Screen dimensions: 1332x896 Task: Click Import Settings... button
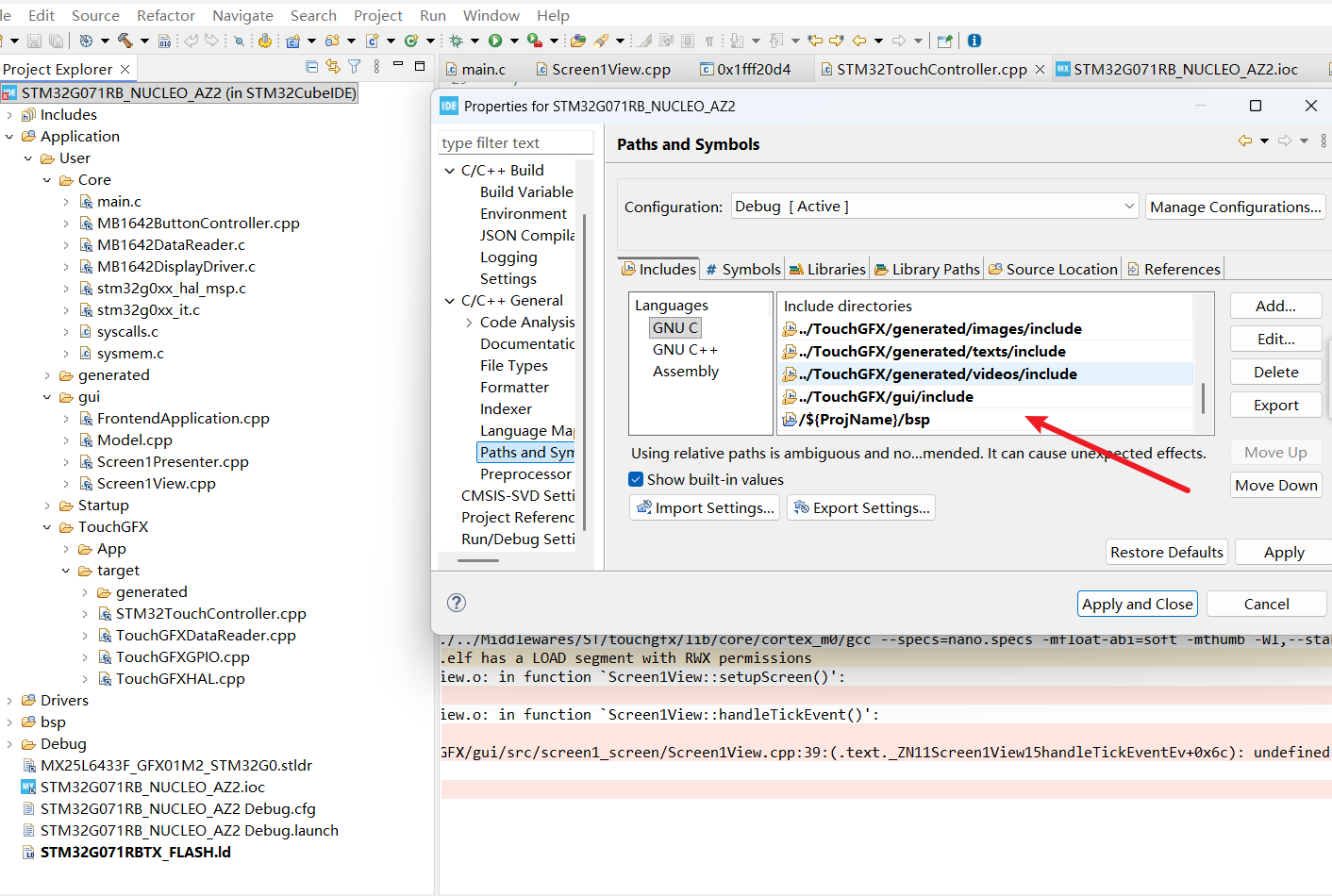tap(705, 507)
